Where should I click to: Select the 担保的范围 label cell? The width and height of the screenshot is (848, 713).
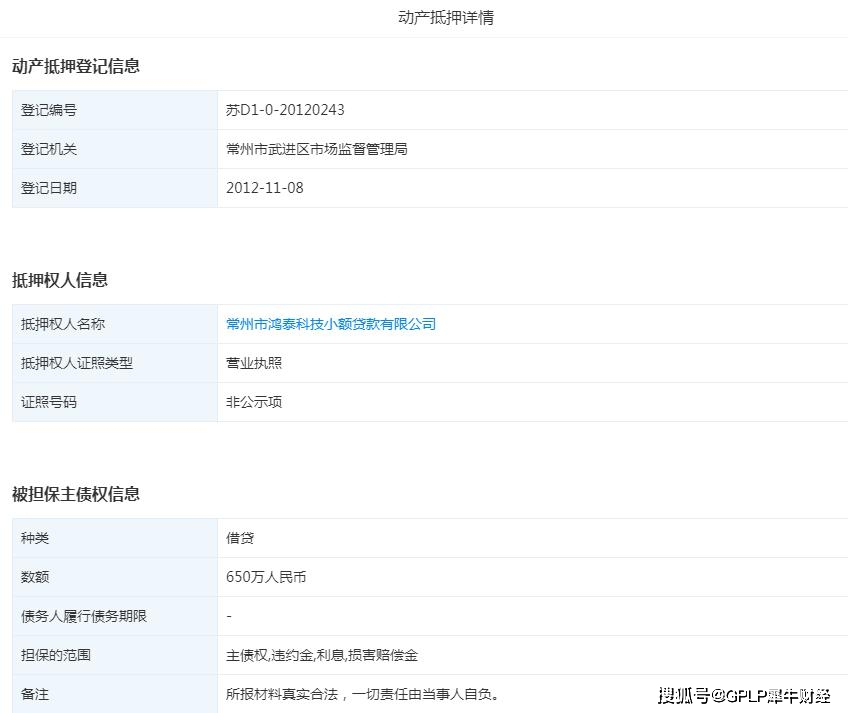(115, 655)
